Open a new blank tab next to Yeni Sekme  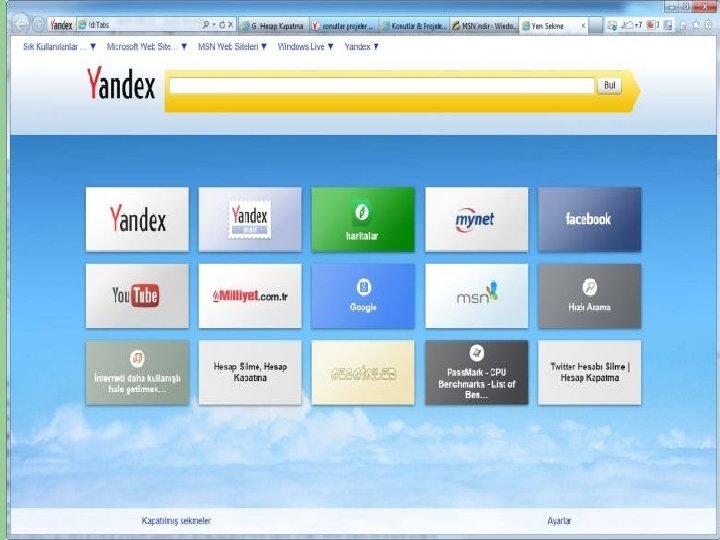pos(596,26)
